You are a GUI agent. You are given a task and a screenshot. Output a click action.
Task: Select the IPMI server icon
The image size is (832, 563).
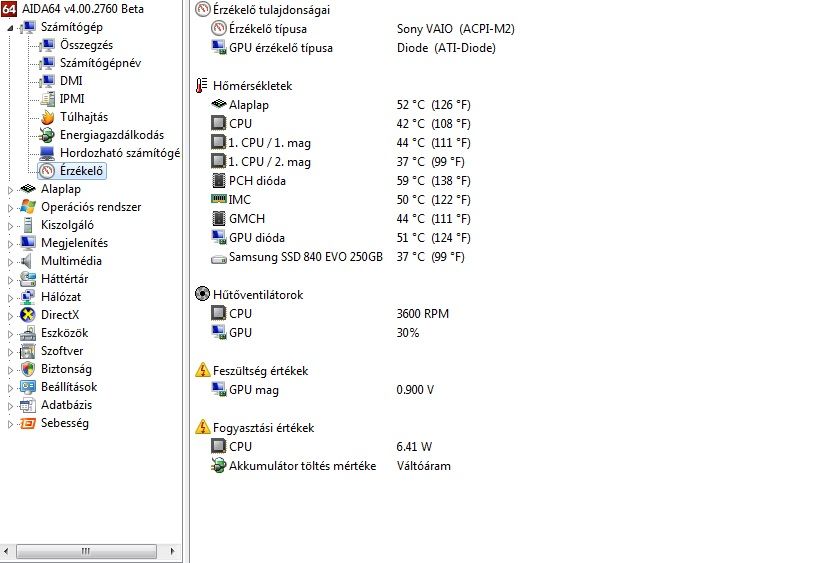47,99
